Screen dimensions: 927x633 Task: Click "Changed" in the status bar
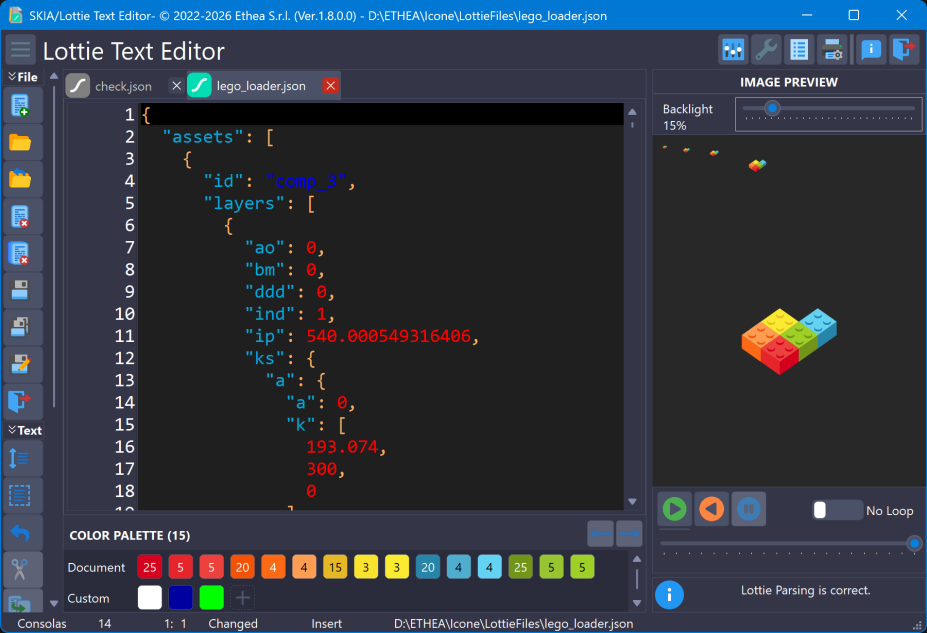233,624
